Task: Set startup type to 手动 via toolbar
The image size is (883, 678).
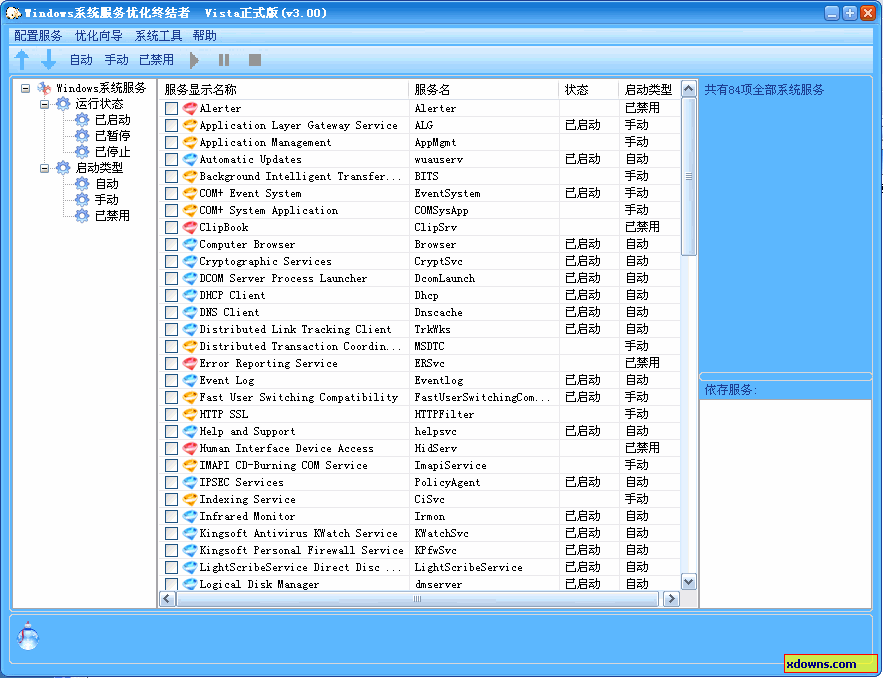Action: (x=117, y=60)
